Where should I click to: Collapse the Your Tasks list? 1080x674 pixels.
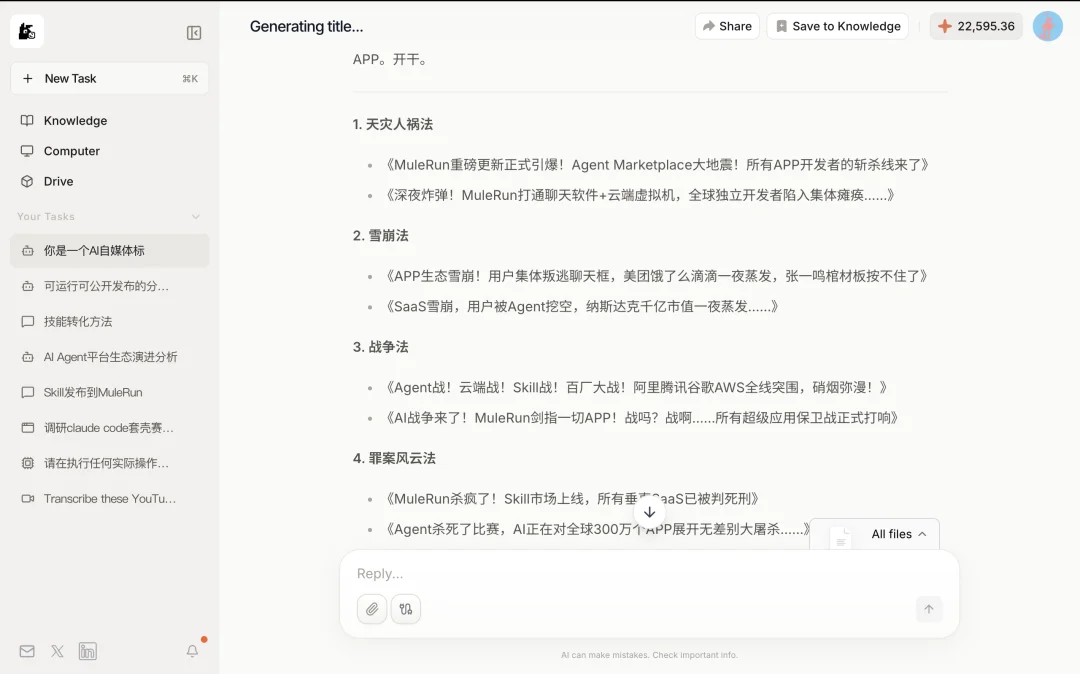[196, 216]
